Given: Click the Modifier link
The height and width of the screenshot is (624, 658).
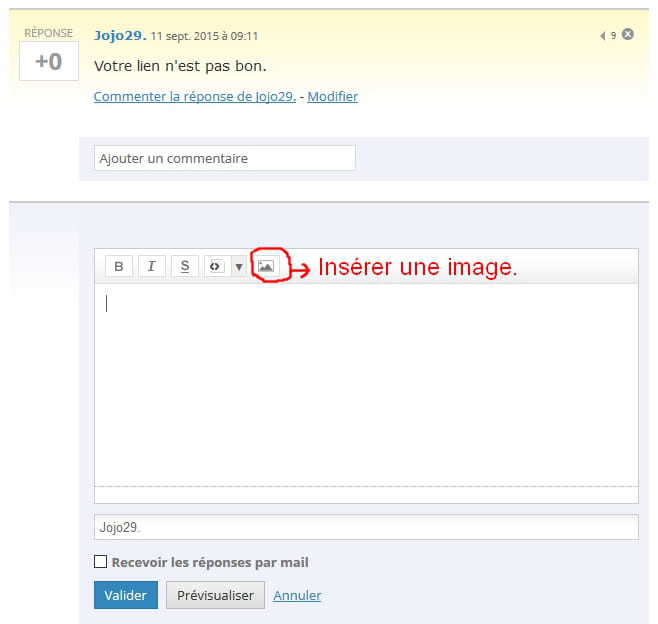Looking at the screenshot, I should pyautogui.click(x=332, y=97).
